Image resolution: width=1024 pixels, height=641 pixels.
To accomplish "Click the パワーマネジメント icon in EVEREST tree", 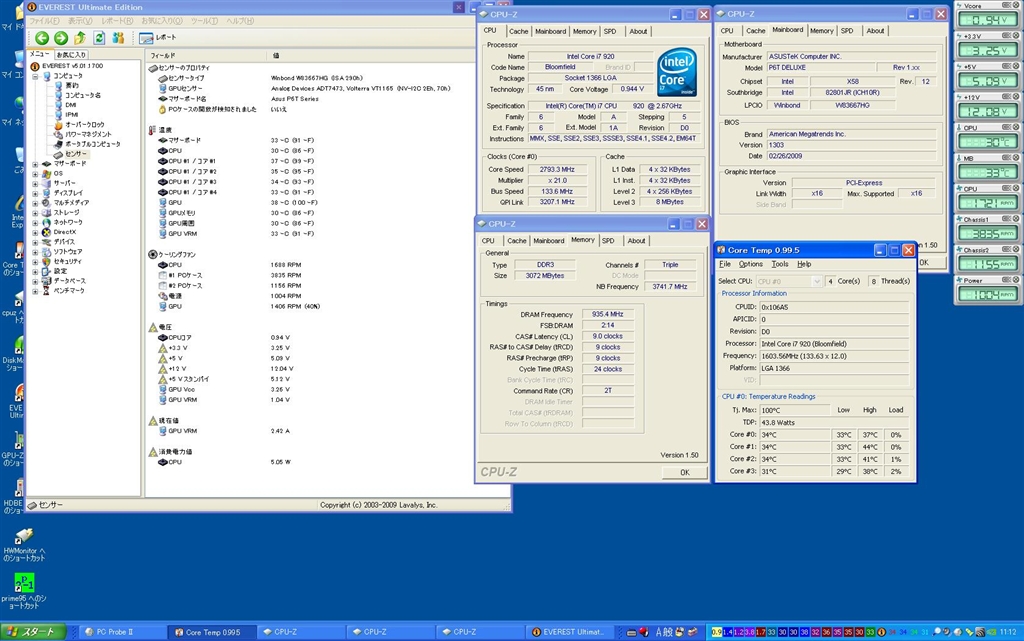I will coord(58,134).
